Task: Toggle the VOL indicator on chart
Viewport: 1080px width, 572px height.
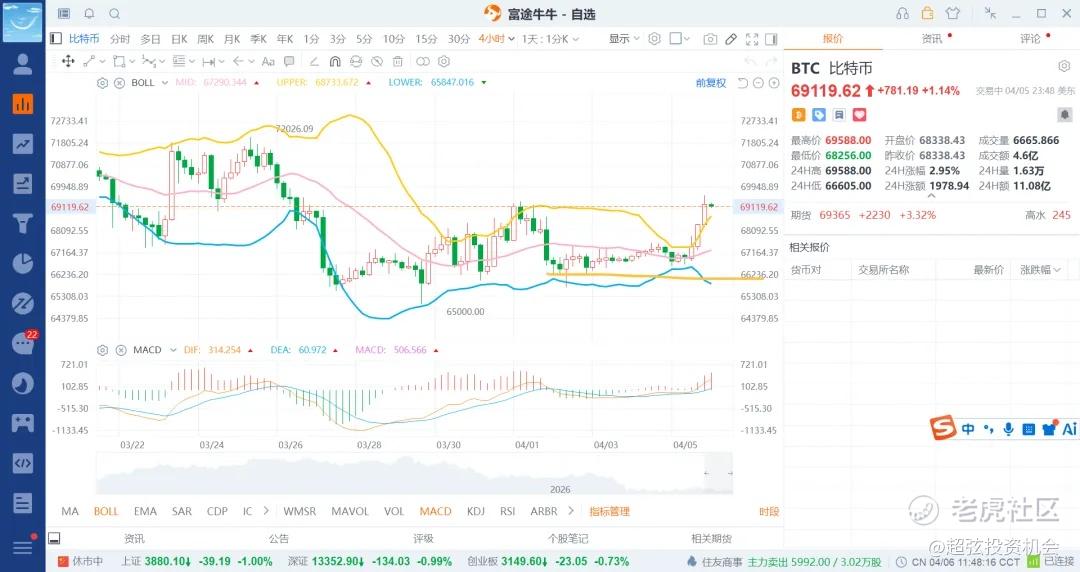Action: pos(394,511)
